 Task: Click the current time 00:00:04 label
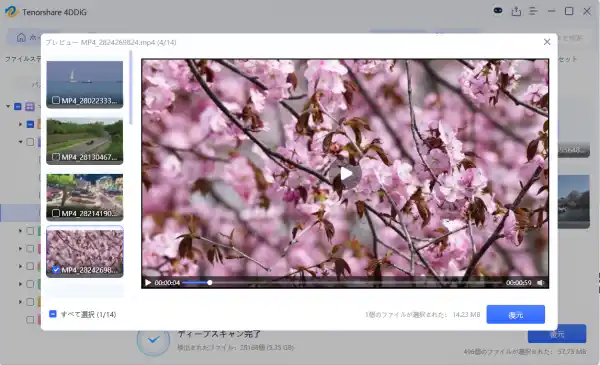[x=167, y=283]
